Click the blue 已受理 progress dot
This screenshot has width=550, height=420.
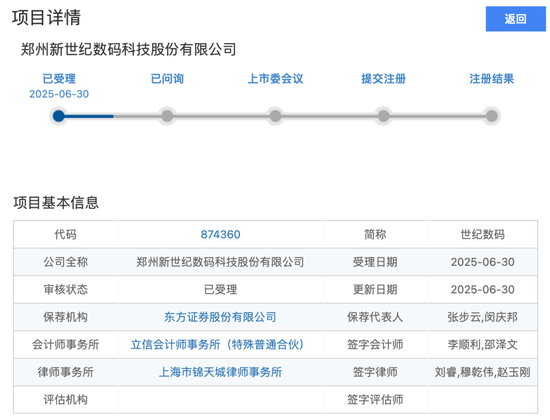point(59,116)
